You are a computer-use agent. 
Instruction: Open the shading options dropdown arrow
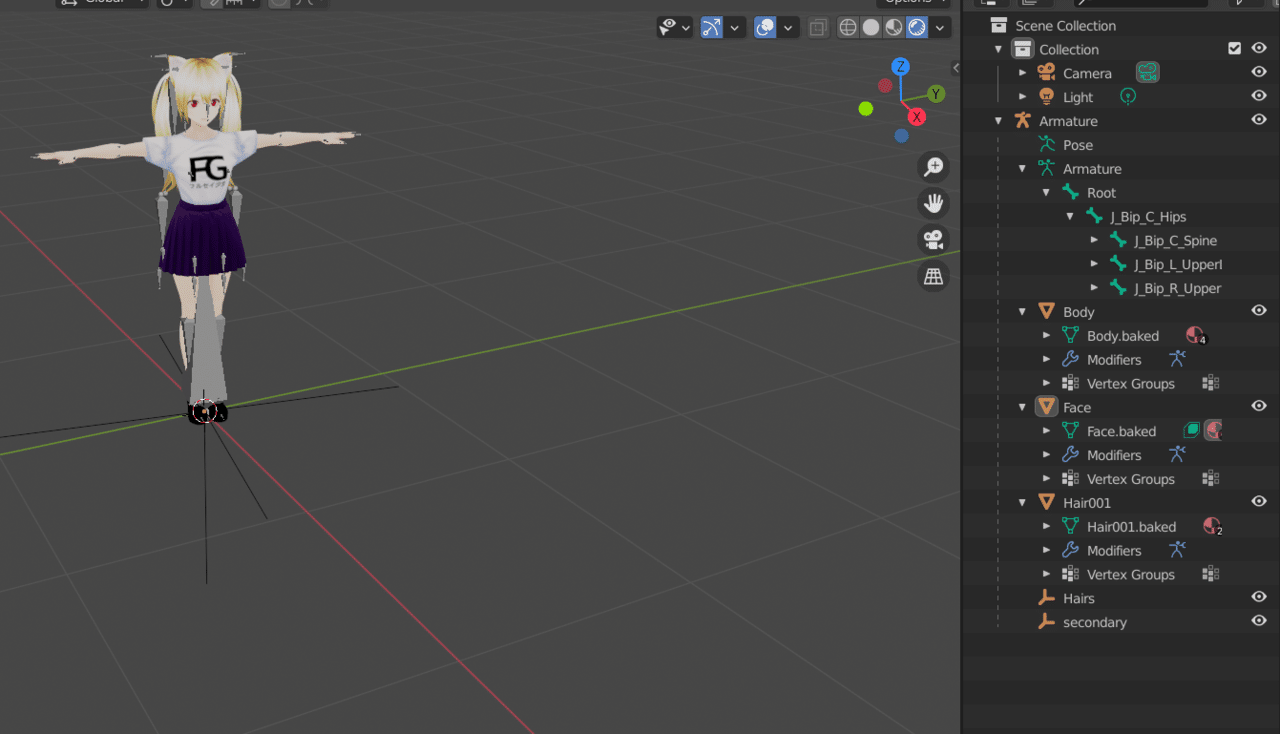[x=942, y=27]
